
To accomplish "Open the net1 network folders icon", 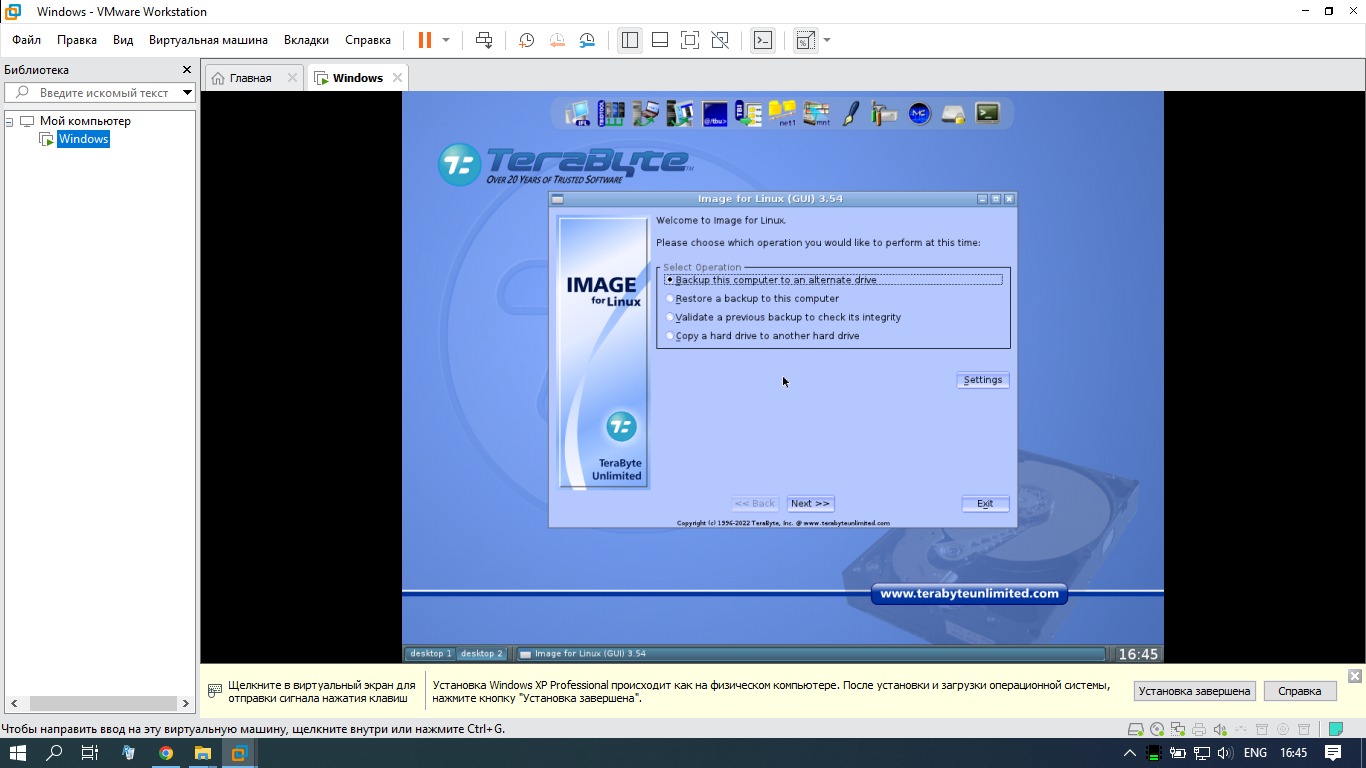I will 782,114.
